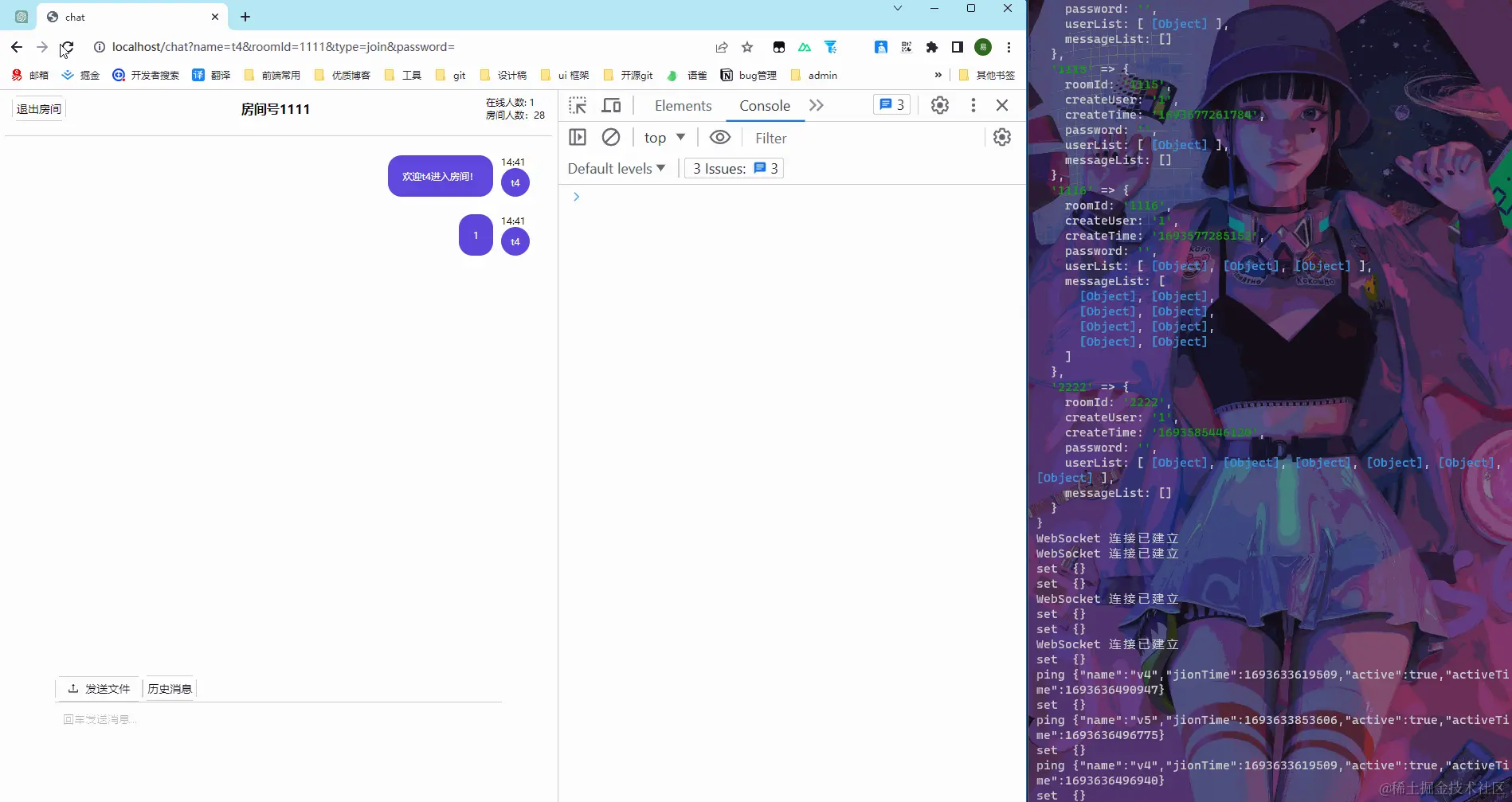Open the top JavaScript context dropdown
The height and width of the screenshot is (802, 1512).
[x=664, y=138]
